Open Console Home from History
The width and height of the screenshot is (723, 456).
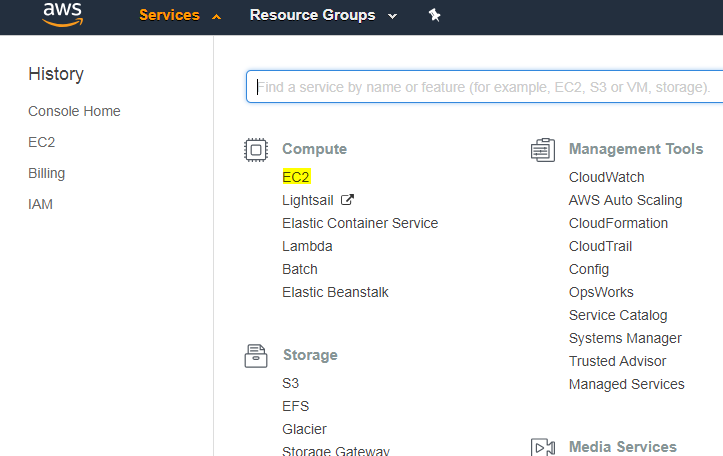pyautogui.click(x=74, y=111)
